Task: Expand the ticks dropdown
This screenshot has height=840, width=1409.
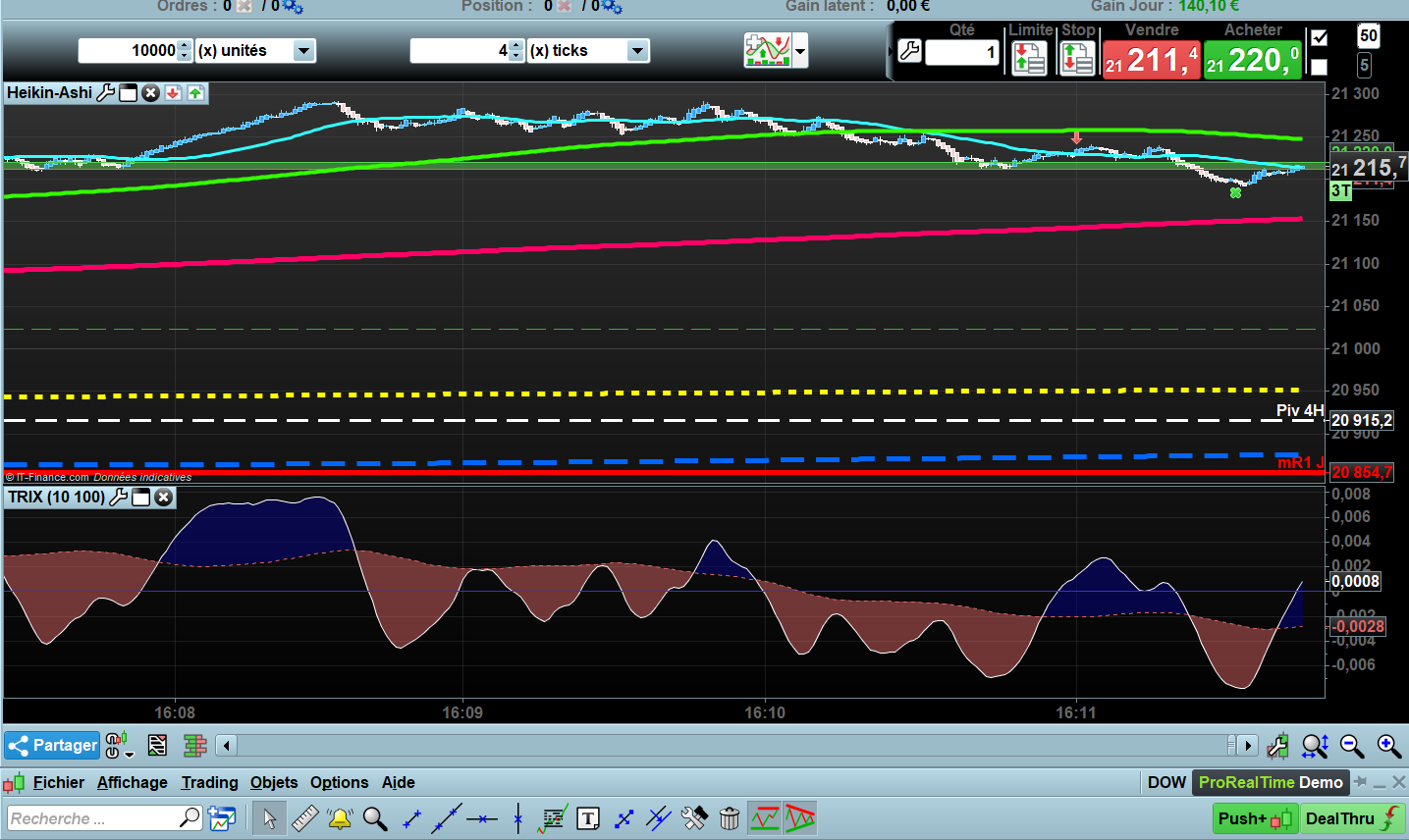Action: [x=638, y=50]
